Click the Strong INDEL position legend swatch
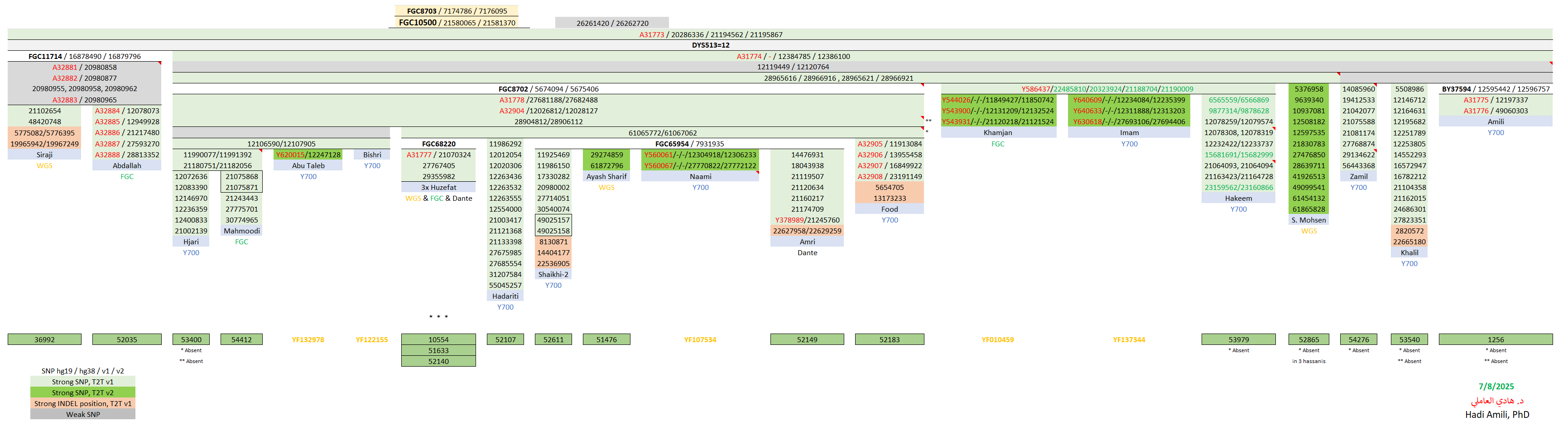1568x436 pixels. [83, 404]
